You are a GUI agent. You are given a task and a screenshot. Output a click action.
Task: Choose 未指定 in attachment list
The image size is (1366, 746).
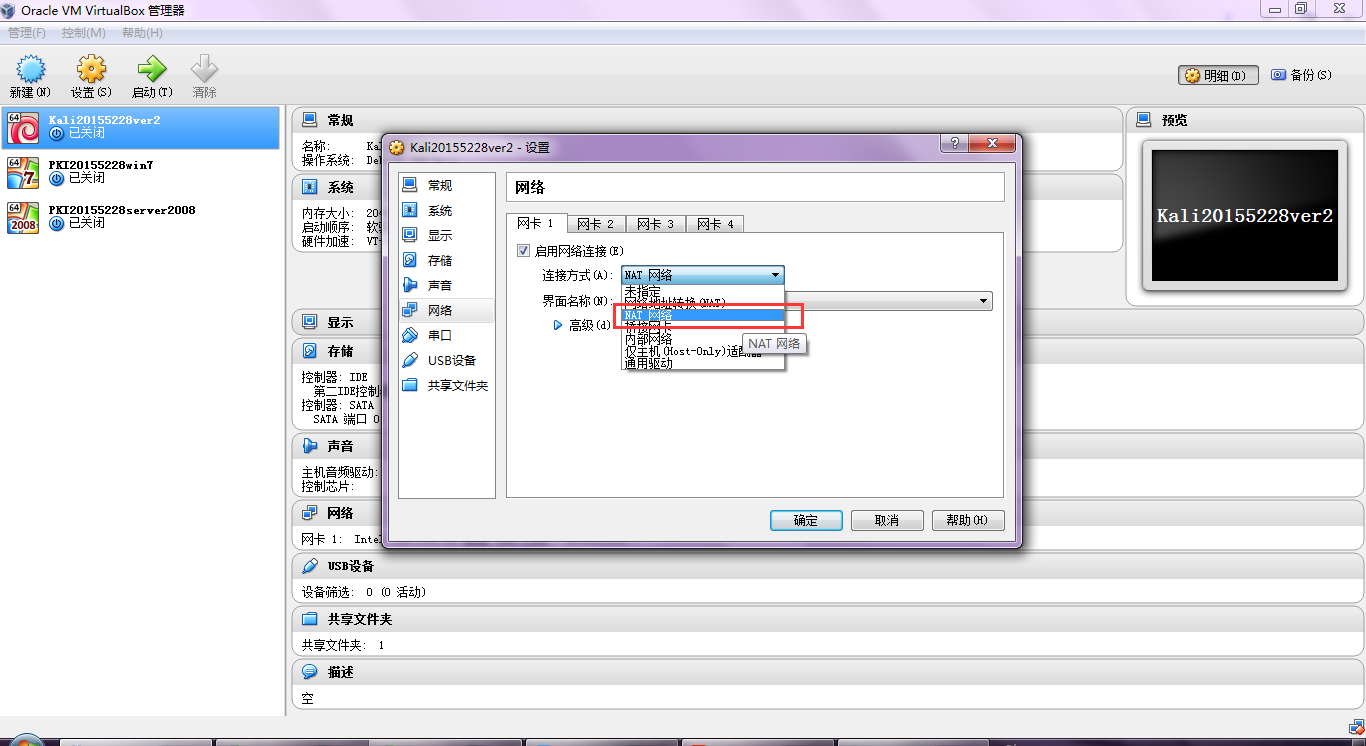pyautogui.click(x=702, y=291)
